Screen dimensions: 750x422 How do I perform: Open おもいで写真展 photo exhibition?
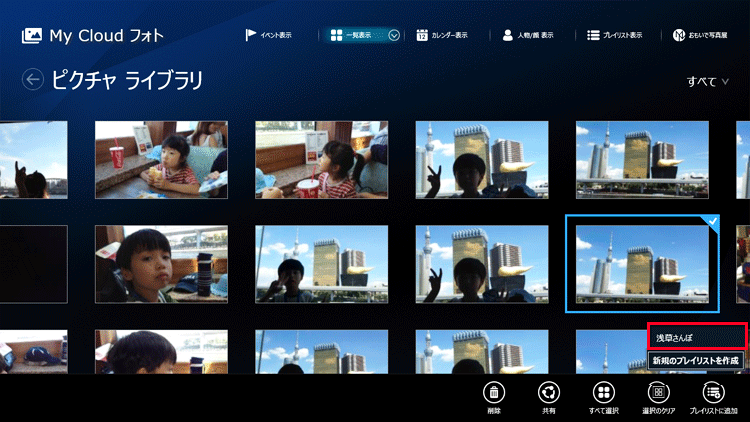700,35
